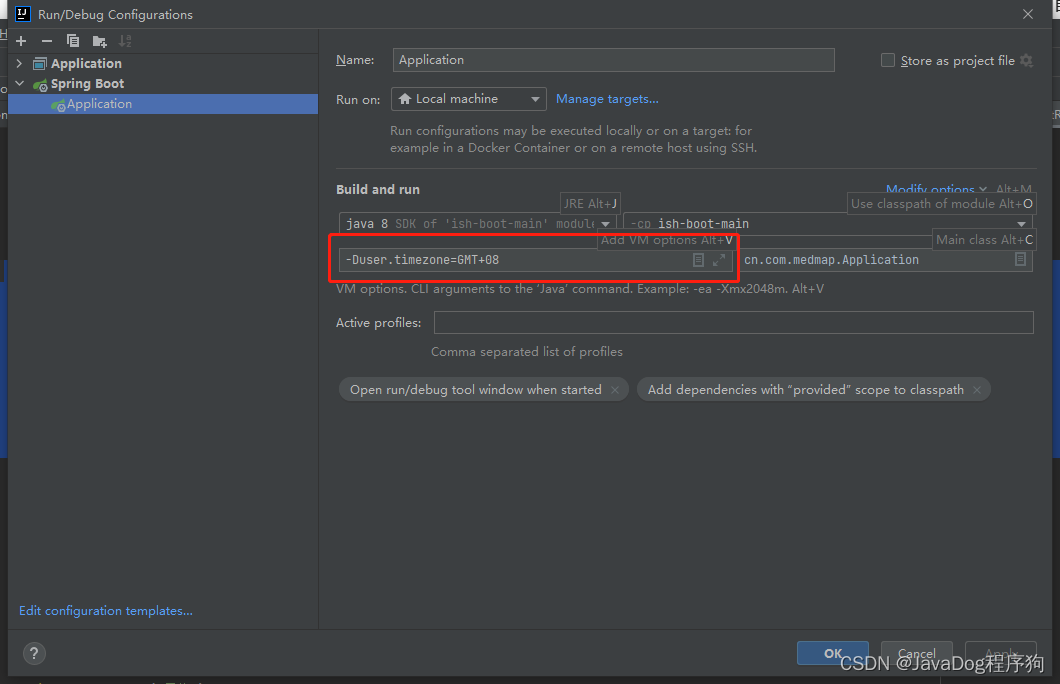Add a new run configuration
The width and height of the screenshot is (1060, 684).
(21, 41)
